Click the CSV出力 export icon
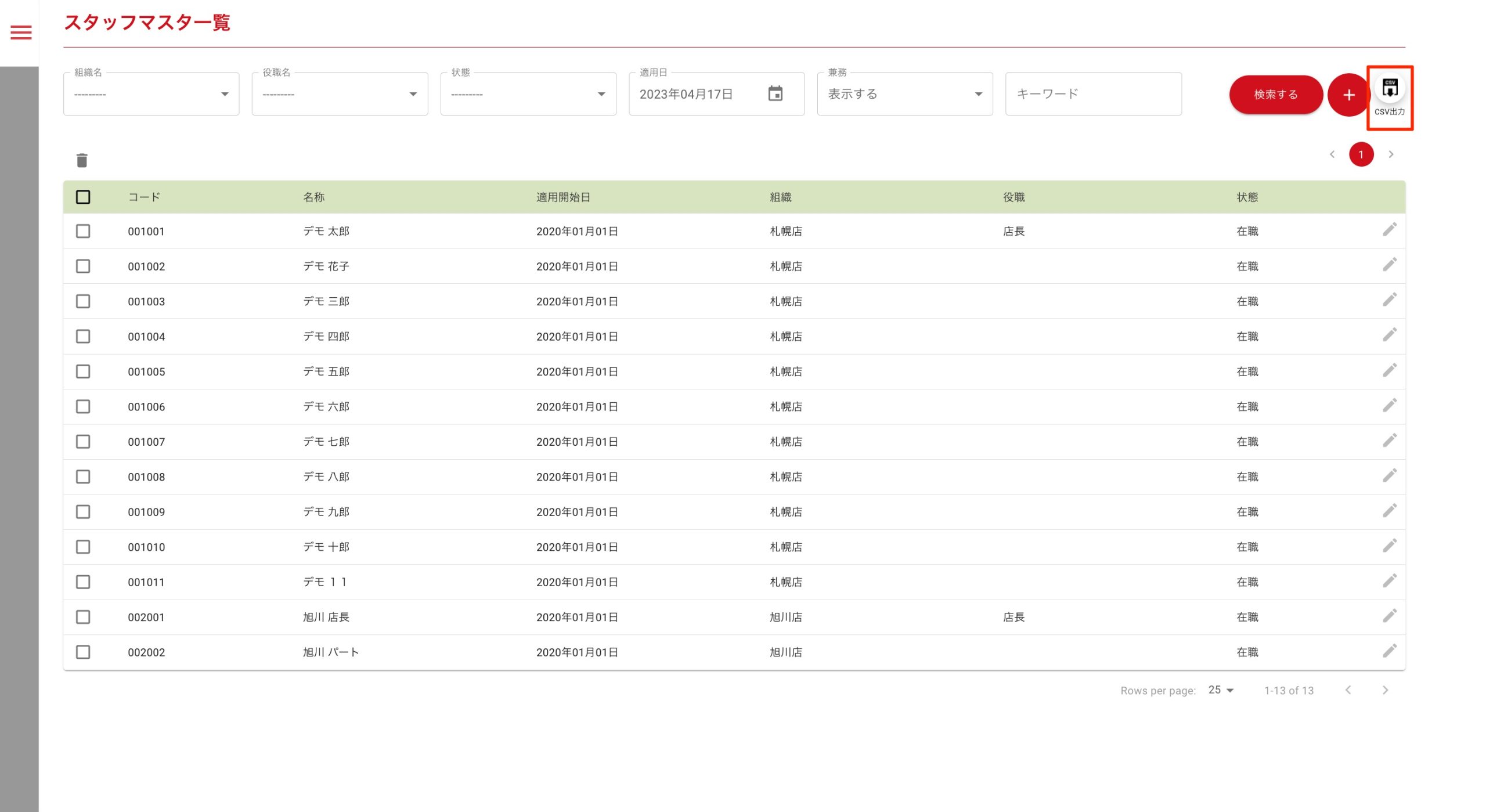Image resolution: width=1486 pixels, height=812 pixels. coord(1390,89)
